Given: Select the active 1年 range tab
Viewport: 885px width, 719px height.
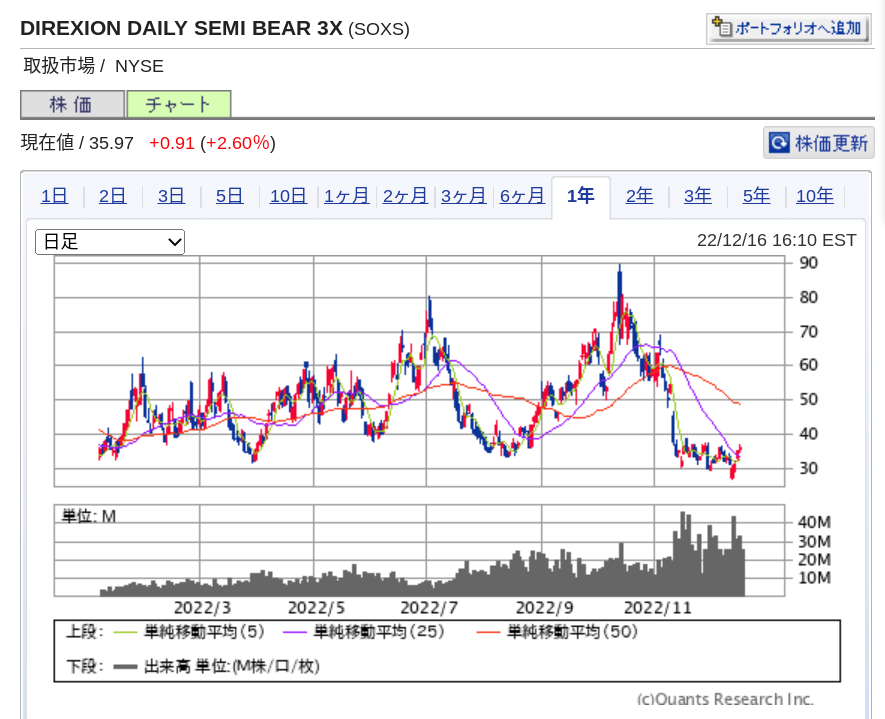Looking at the screenshot, I should pos(581,197).
